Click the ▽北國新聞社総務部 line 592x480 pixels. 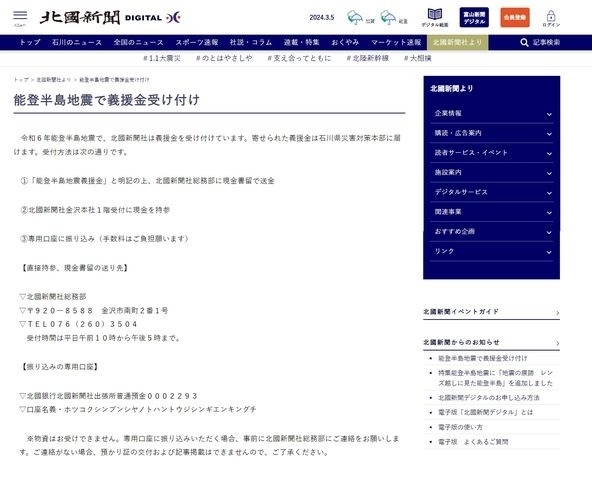point(53,297)
